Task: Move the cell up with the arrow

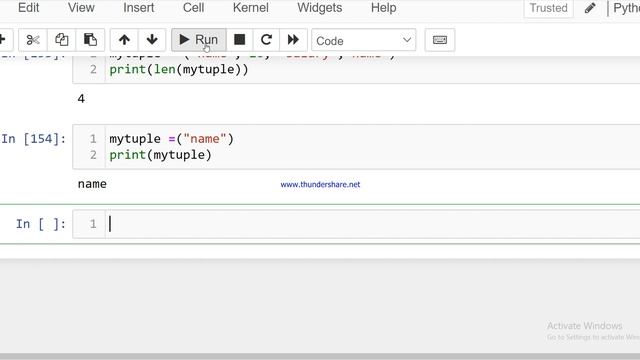Action: (124, 40)
